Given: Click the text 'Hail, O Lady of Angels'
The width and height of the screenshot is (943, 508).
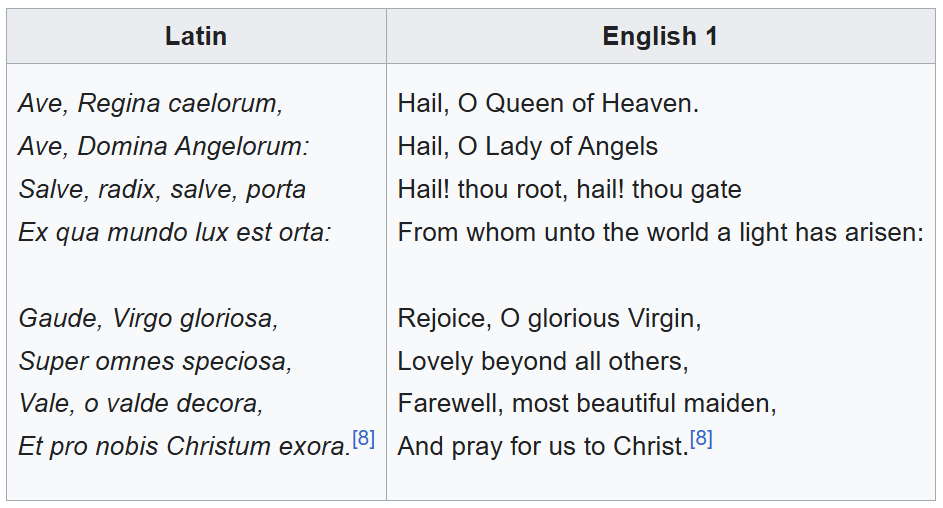Looking at the screenshot, I should (527, 146).
